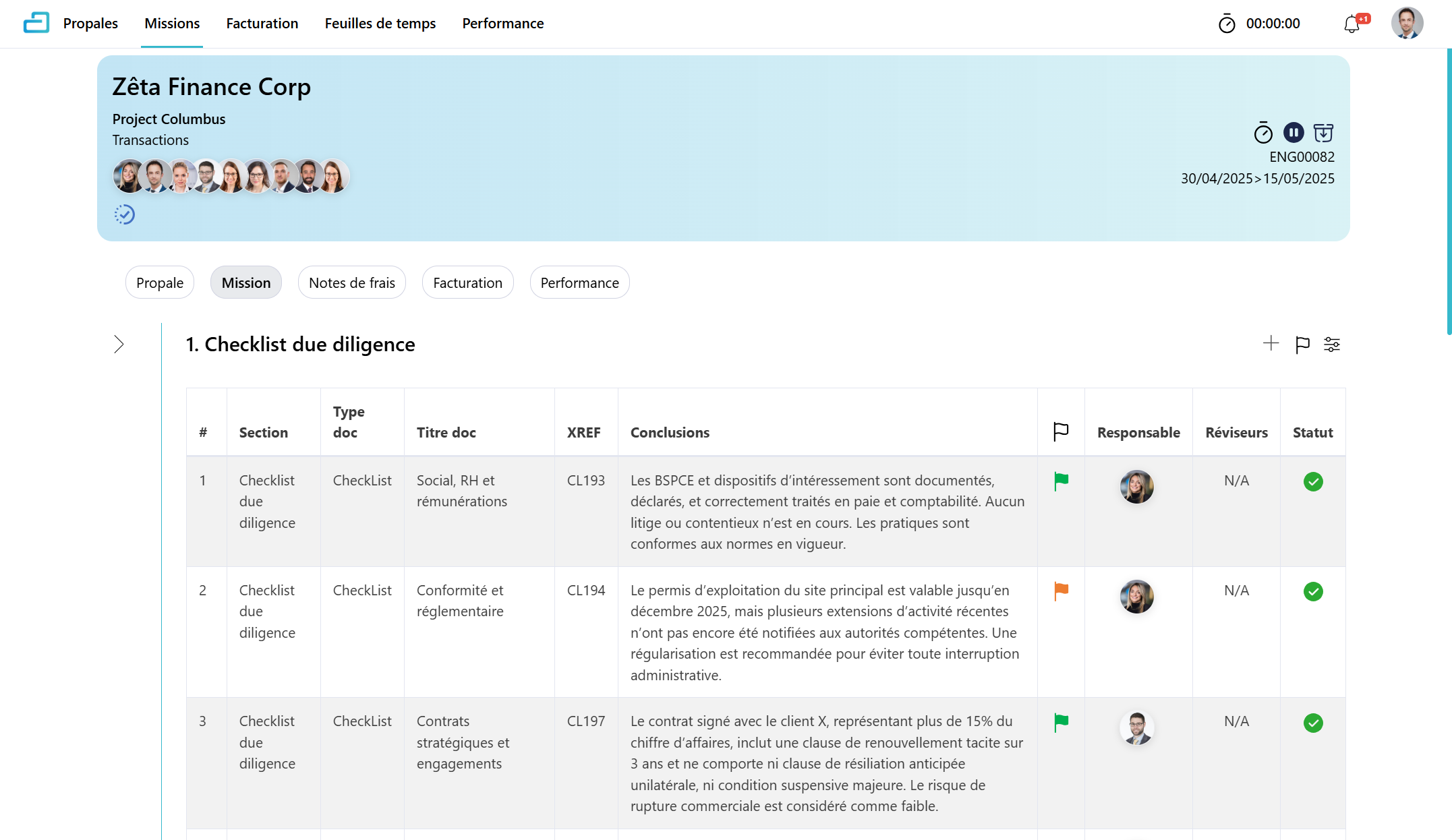Toggle green flag on row CL197
Screen dimensions: 1452x840
[1061, 723]
